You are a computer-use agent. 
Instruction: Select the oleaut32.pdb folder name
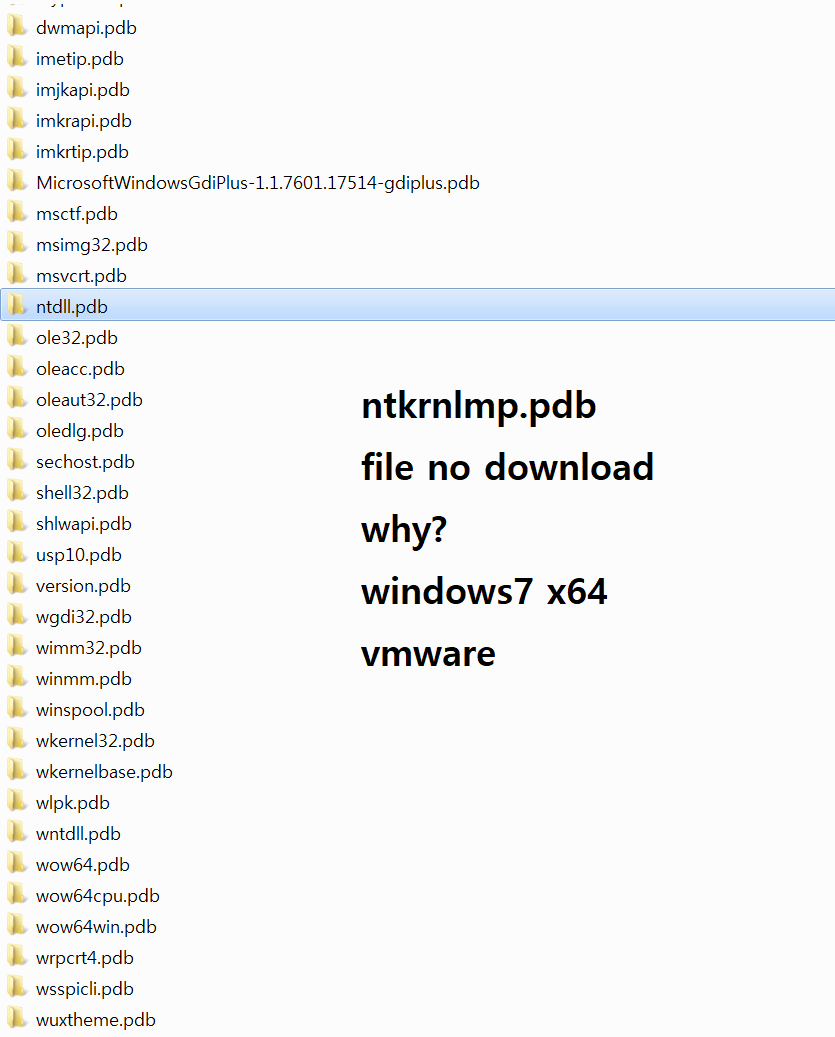tap(89, 400)
